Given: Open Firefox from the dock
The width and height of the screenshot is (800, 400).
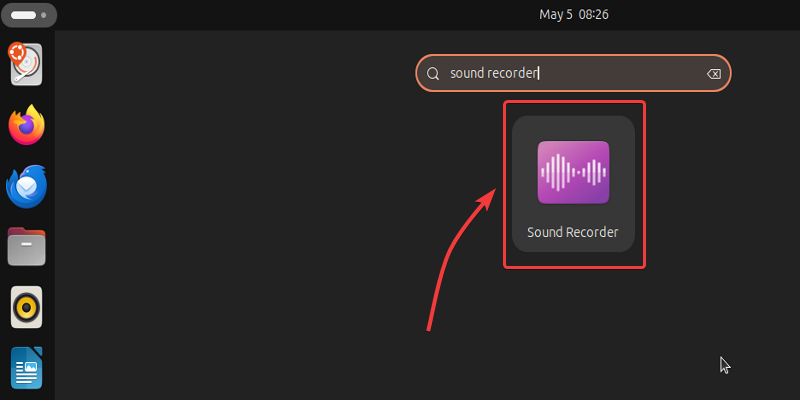Looking at the screenshot, I should (27, 126).
